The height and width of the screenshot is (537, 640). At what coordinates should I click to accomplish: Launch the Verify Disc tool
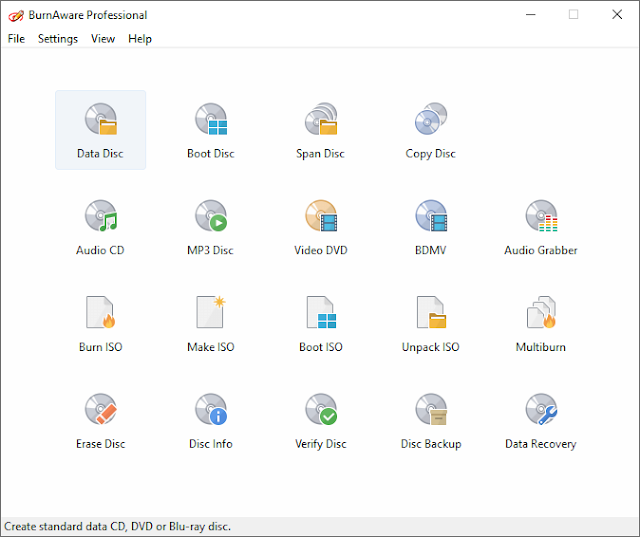coord(321,420)
